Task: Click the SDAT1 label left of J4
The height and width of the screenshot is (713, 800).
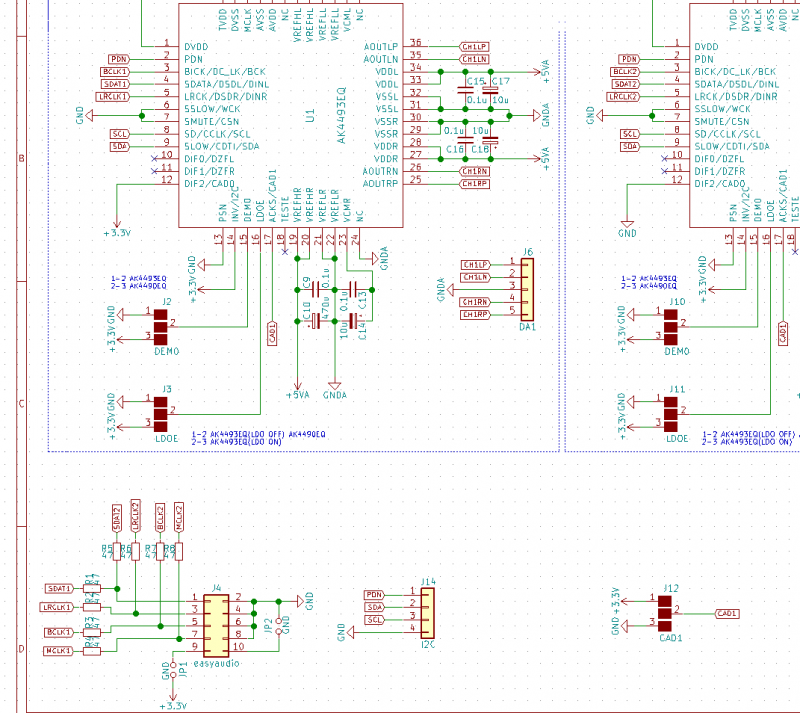Action: click(61, 589)
